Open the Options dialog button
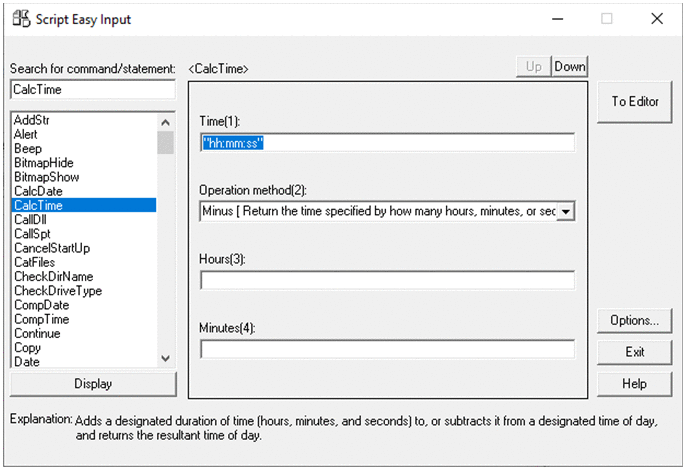Screen dimensions: 685x469 [x=634, y=321]
